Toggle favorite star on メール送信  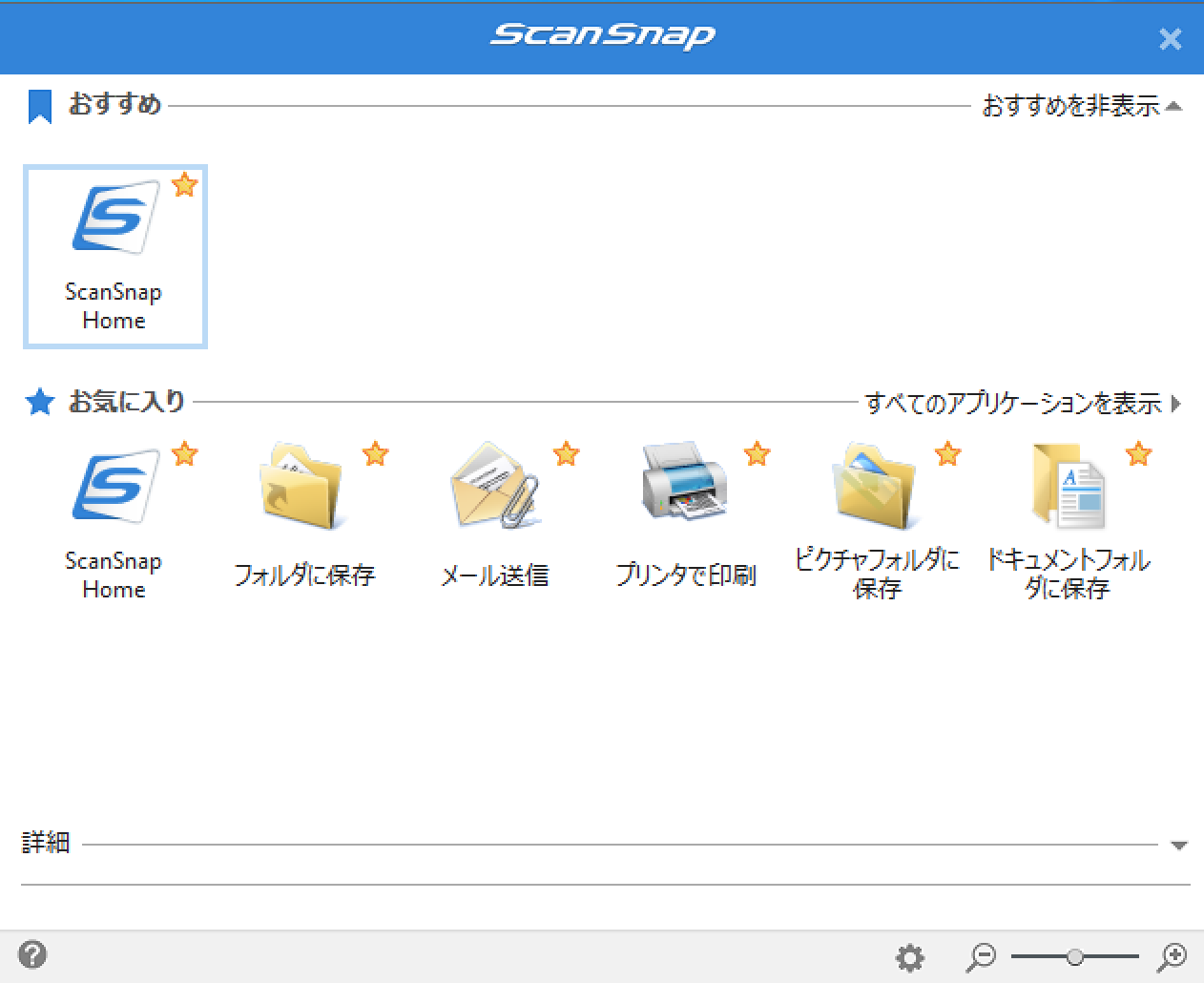[x=567, y=453]
